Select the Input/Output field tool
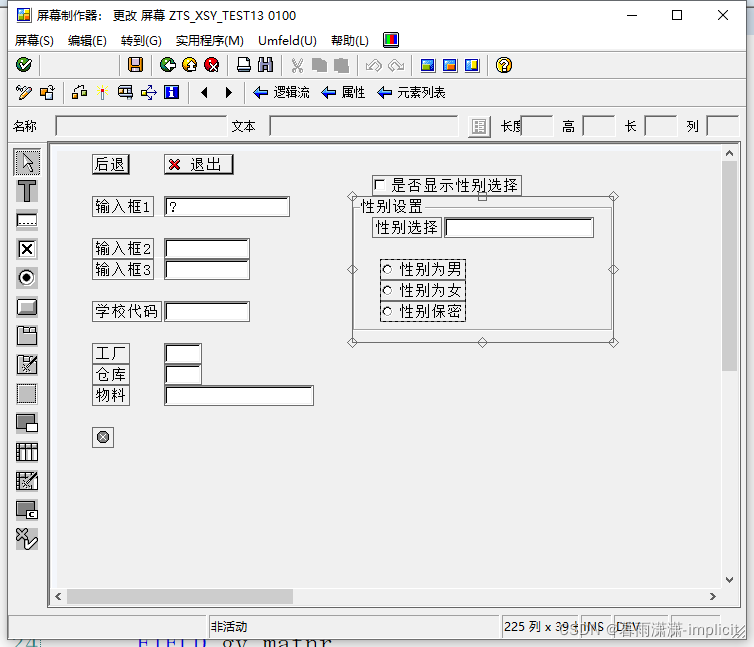Screen dimensions: 754x647 tap(27, 220)
